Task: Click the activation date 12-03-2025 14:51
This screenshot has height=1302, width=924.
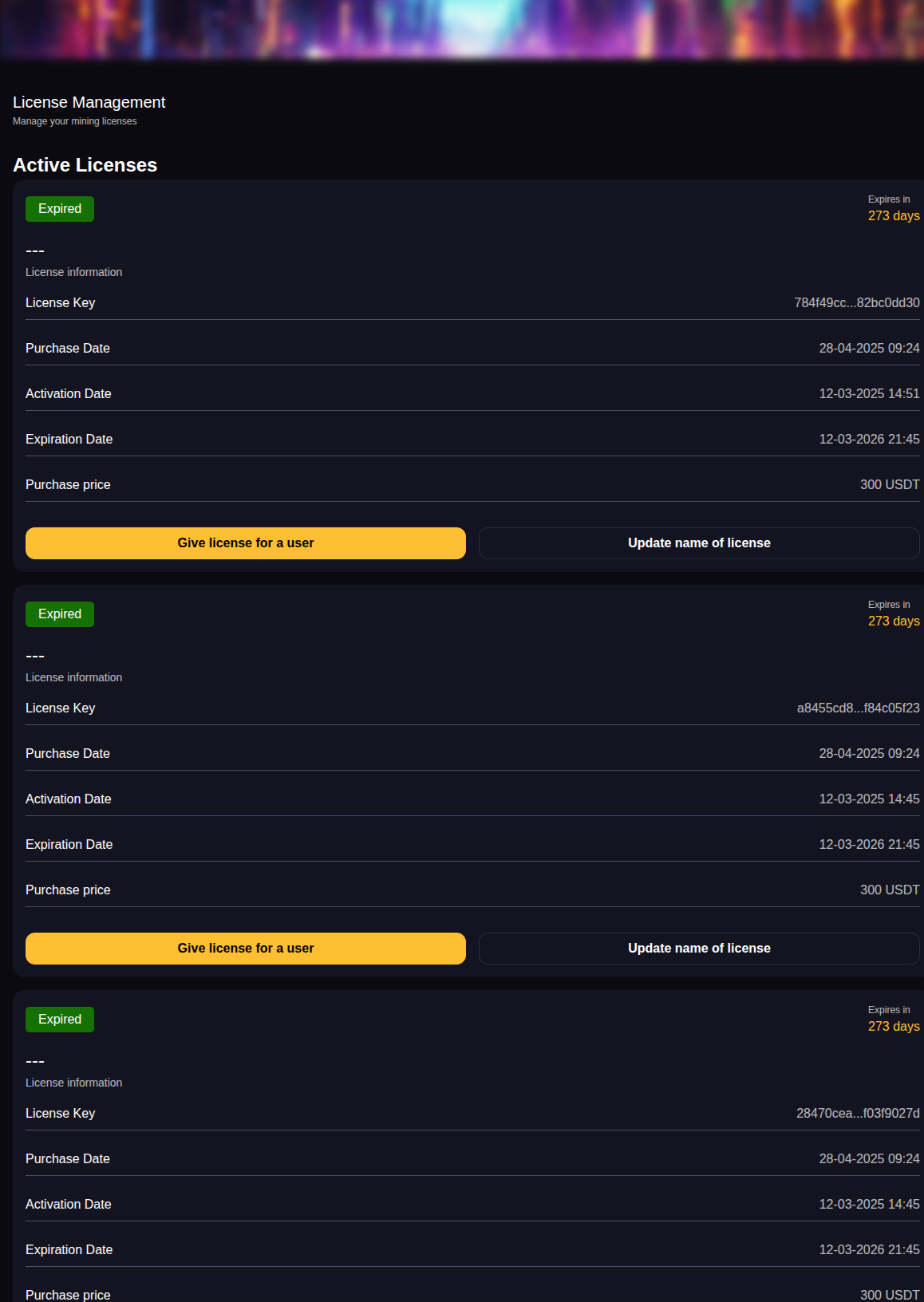Action: pos(869,394)
